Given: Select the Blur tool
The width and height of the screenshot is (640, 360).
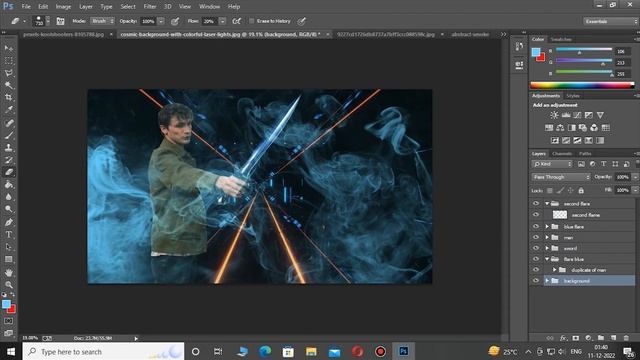Looking at the screenshot, I should pos(9,197).
